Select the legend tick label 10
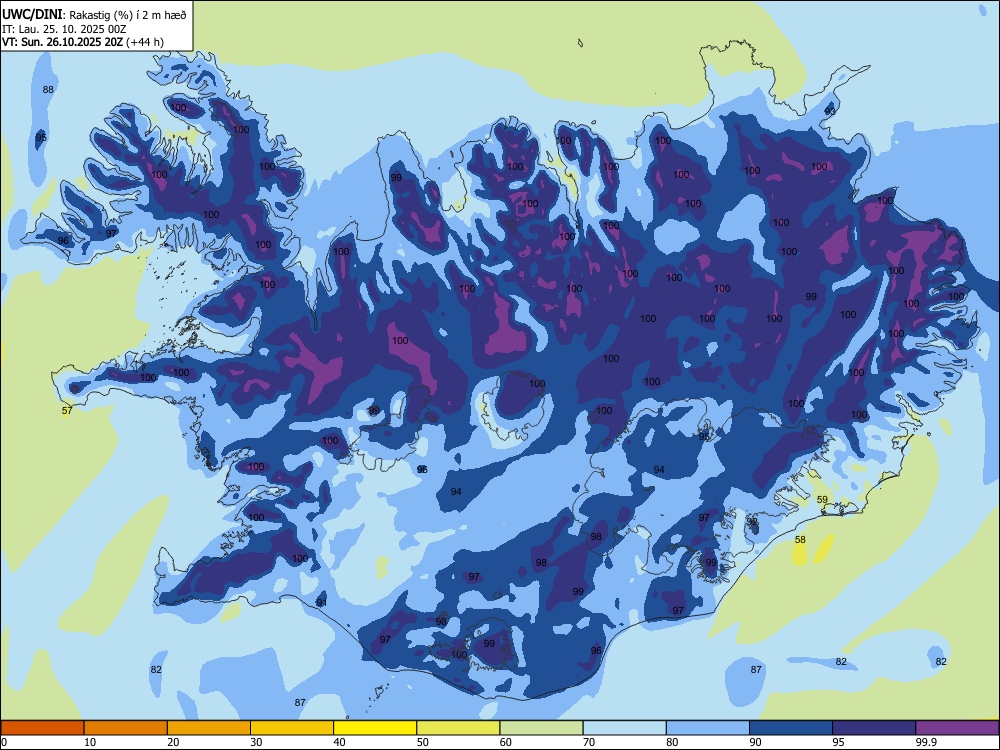This screenshot has width=1000, height=750. [90, 742]
